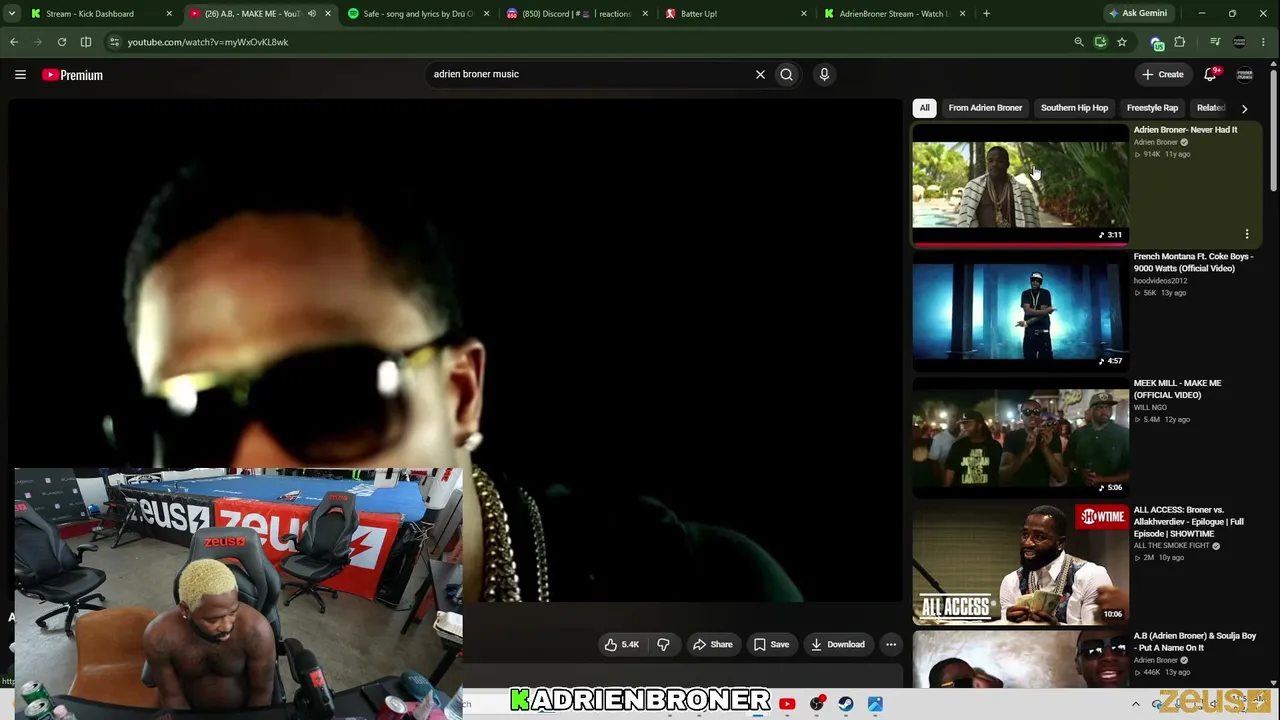Reload the YouTube page
This screenshot has width=1280, height=720.
(62, 42)
